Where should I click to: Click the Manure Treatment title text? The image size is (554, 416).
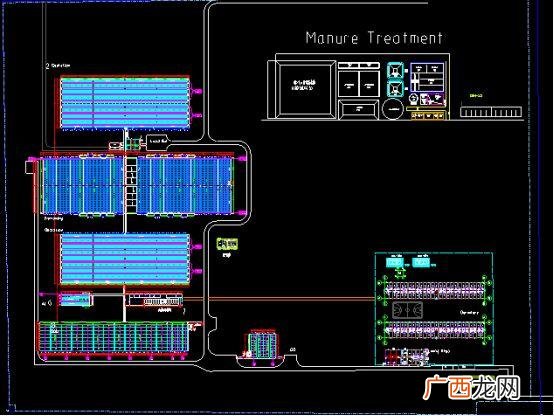[374, 38]
